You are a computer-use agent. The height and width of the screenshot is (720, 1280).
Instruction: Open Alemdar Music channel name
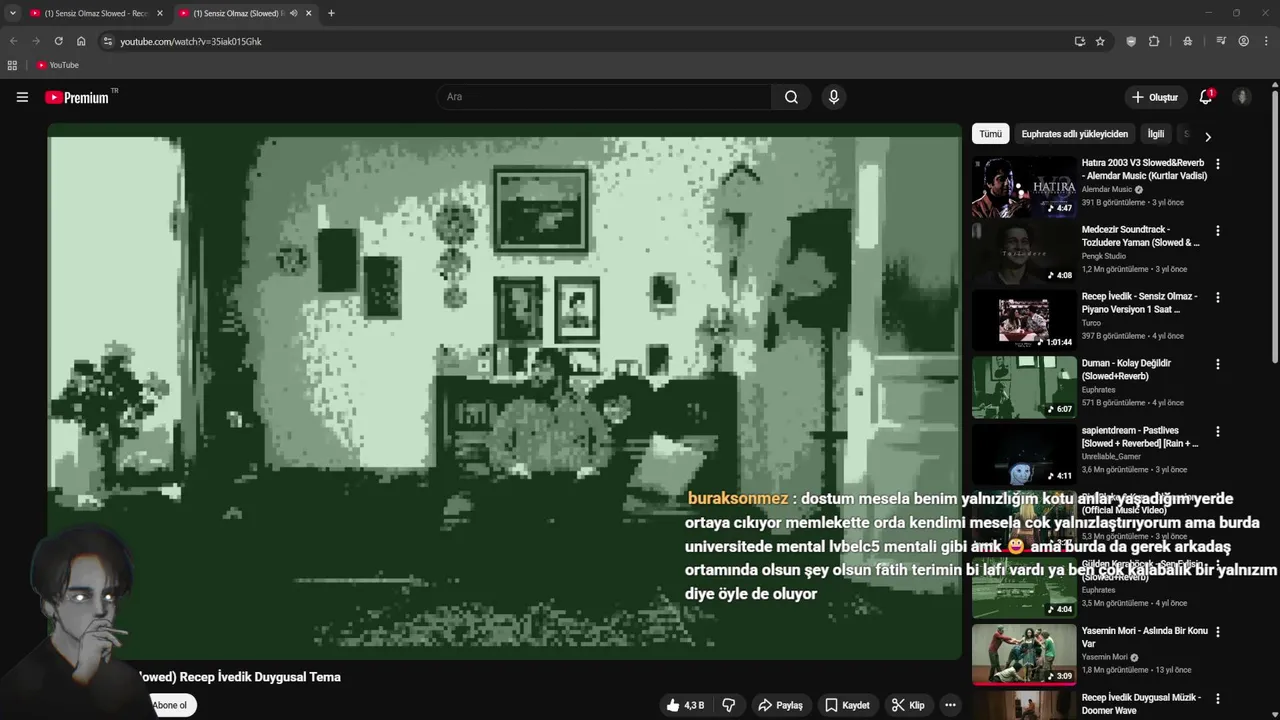[1107, 189]
